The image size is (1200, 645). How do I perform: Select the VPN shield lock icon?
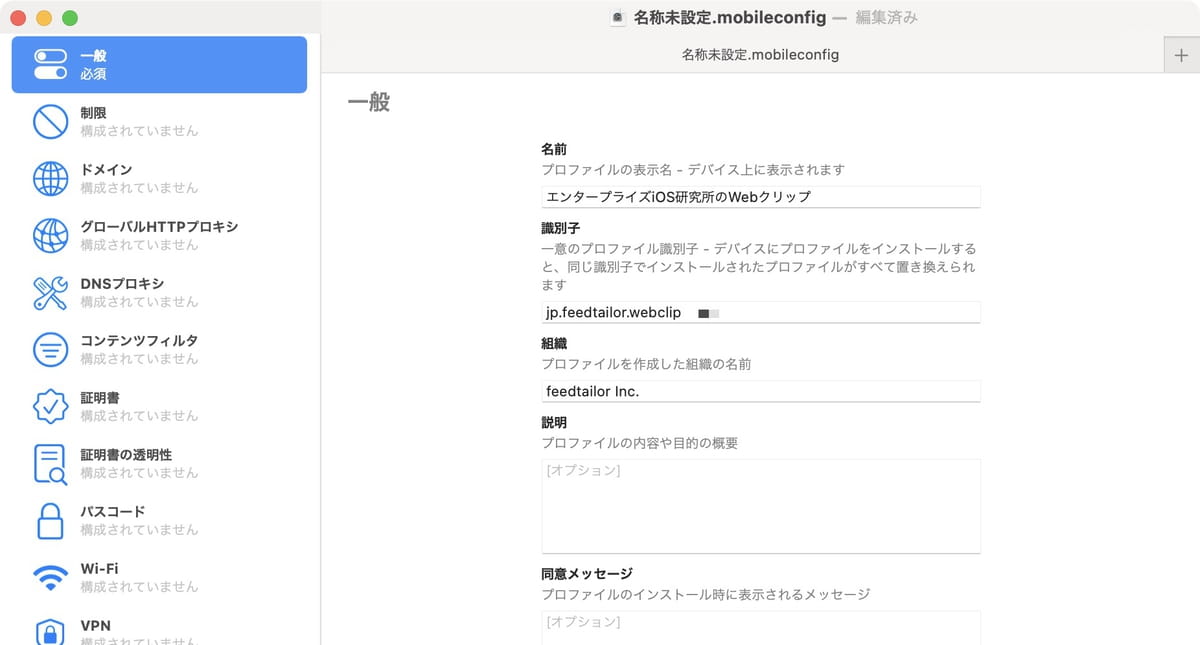tap(50, 632)
